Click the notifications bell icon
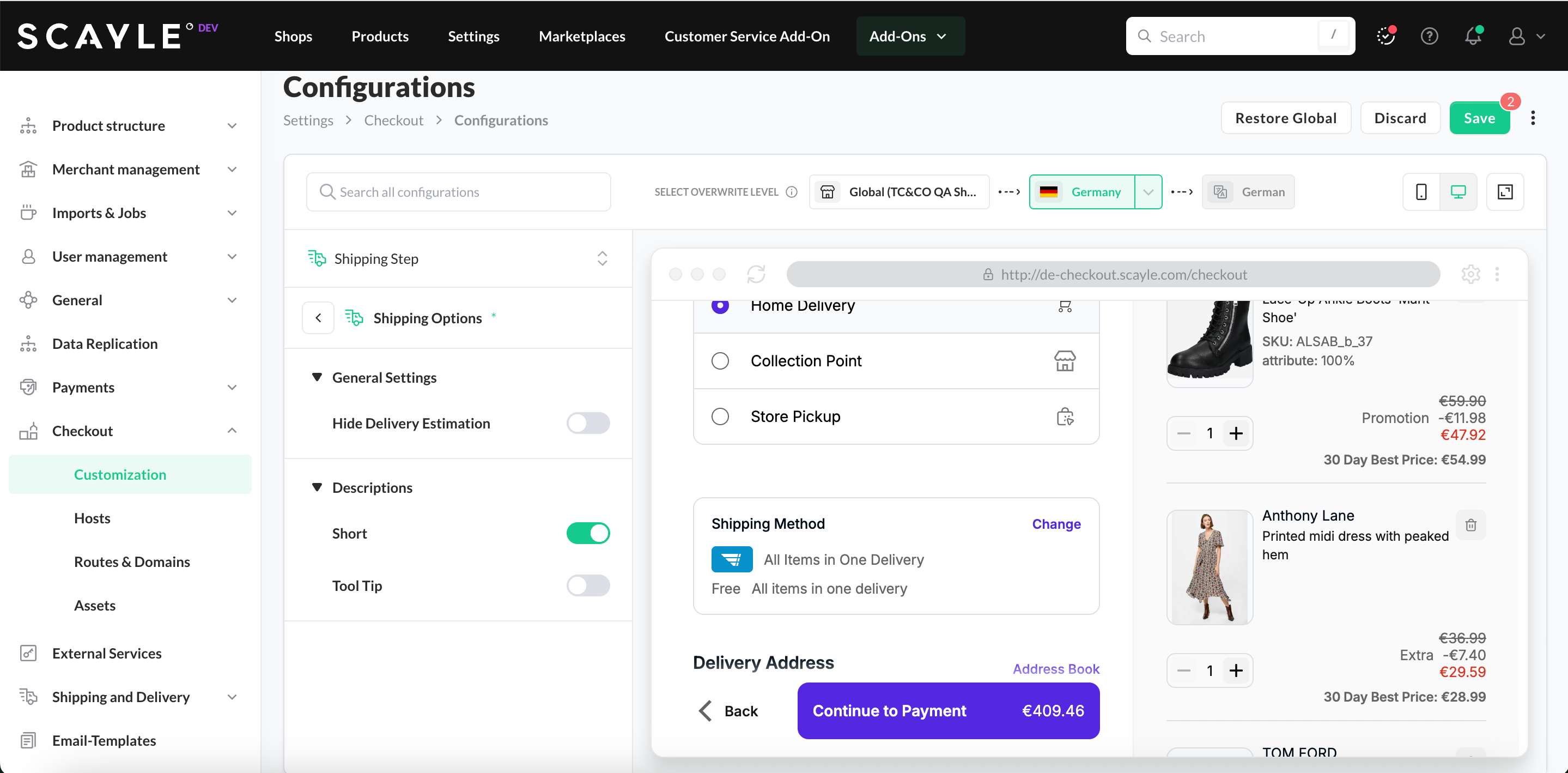This screenshot has height=773, width=1568. [x=1473, y=36]
